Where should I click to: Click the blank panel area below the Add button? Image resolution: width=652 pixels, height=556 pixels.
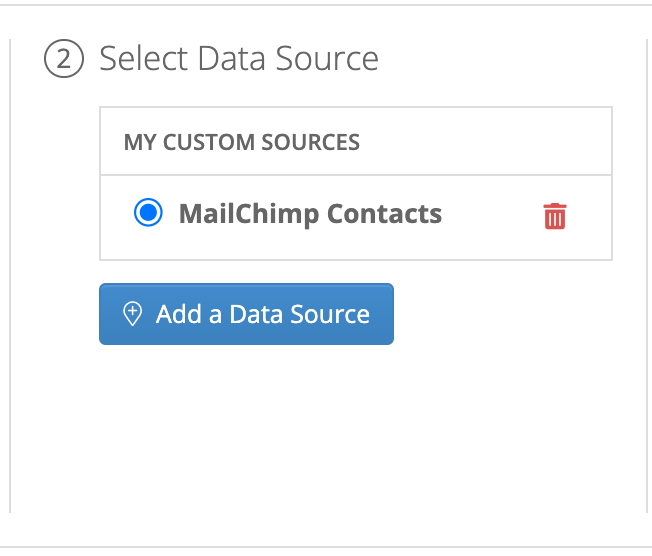point(328,428)
